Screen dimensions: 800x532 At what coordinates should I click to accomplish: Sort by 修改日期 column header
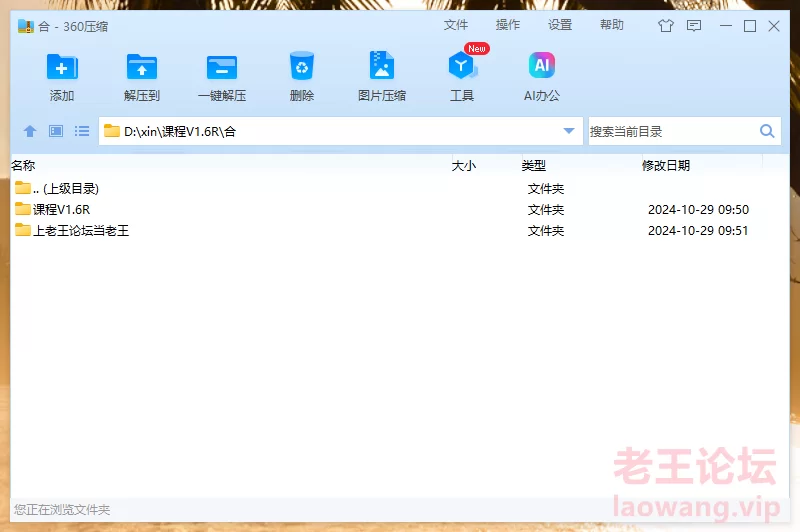(x=666, y=165)
